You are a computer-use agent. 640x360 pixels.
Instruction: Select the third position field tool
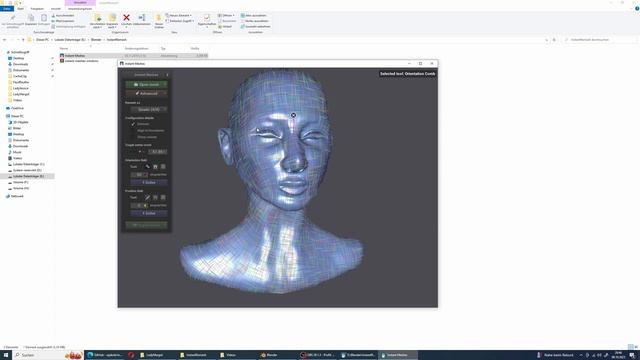(163, 198)
